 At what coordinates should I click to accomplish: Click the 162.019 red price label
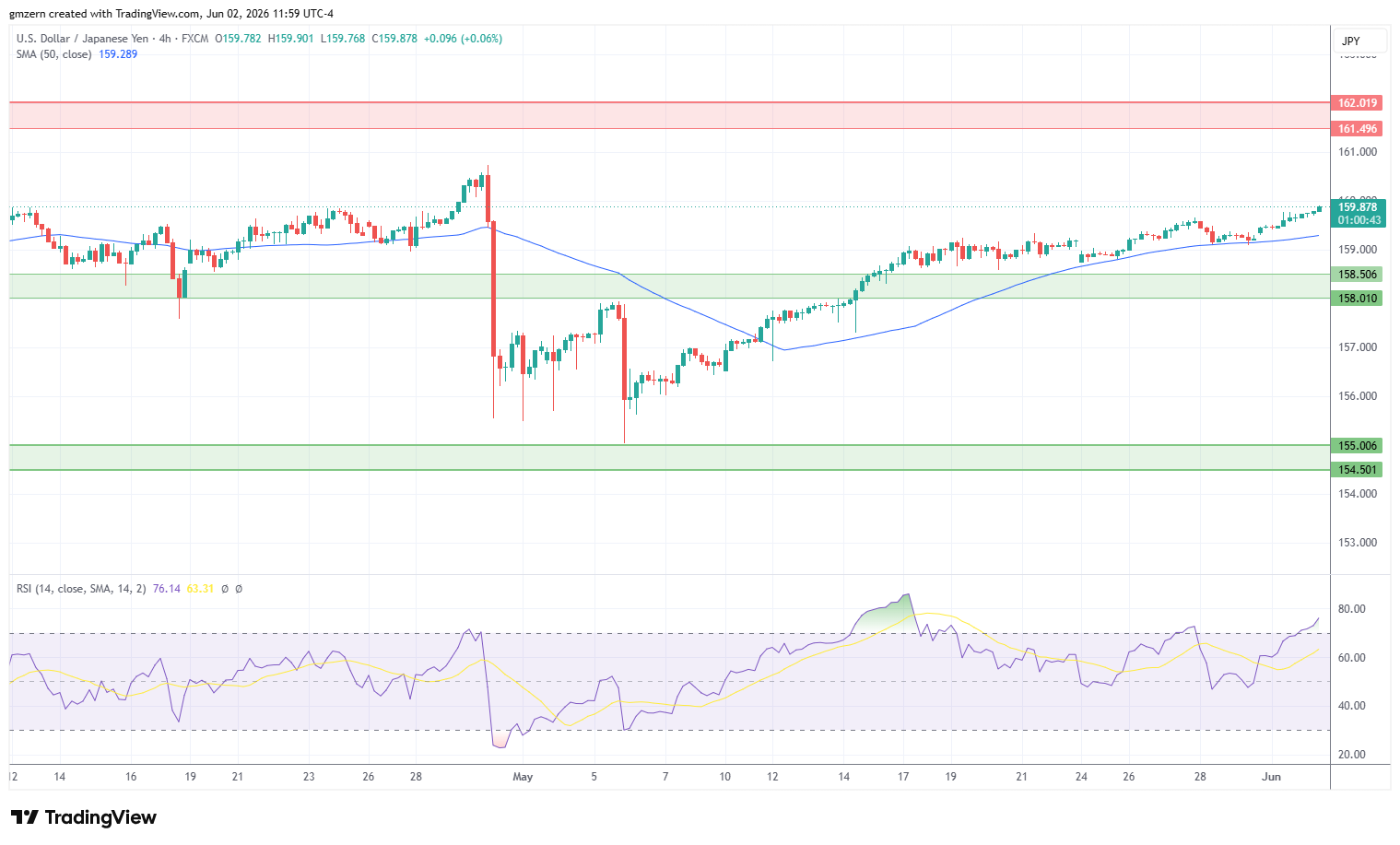pos(1358,103)
